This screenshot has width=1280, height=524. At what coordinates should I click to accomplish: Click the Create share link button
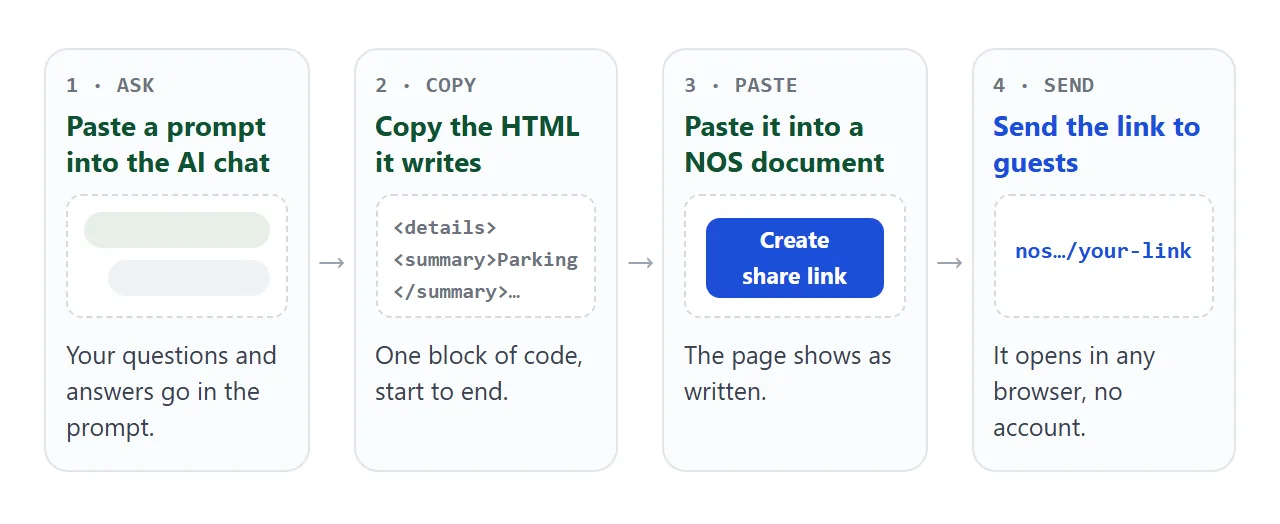[795, 258]
